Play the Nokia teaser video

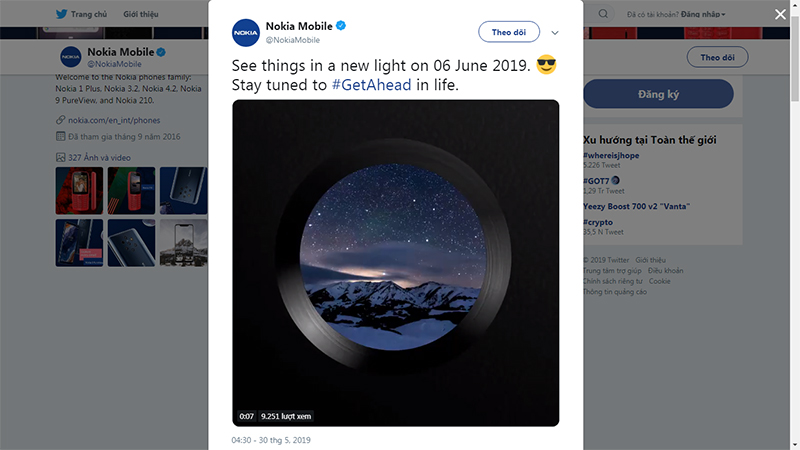pyautogui.click(x=395, y=262)
